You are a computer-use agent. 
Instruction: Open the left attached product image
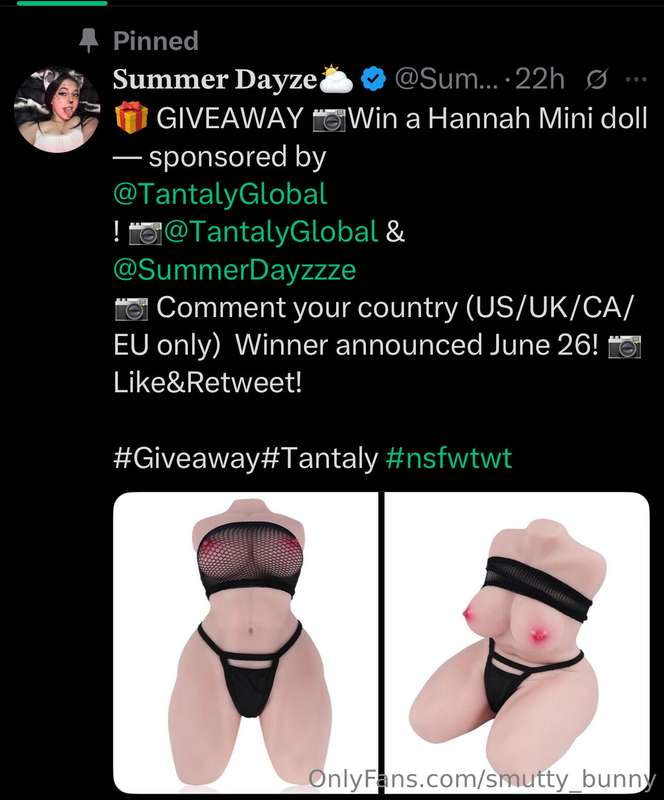(245, 642)
